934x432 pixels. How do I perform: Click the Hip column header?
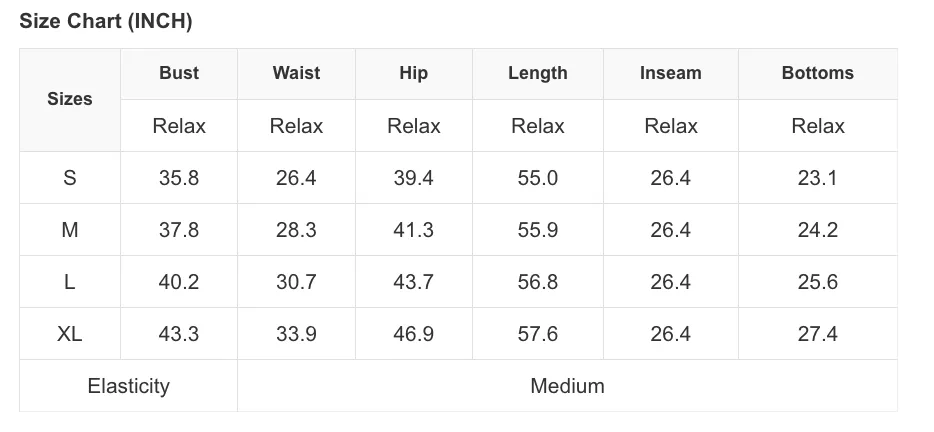pos(413,73)
